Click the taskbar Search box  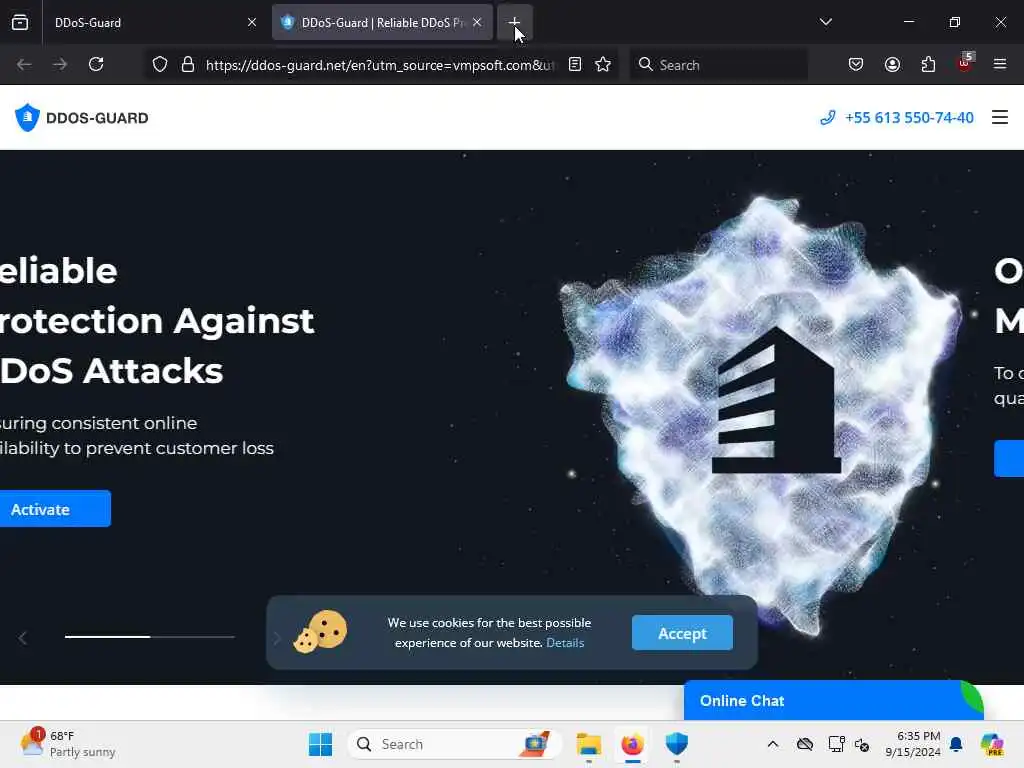coord(455,744)
